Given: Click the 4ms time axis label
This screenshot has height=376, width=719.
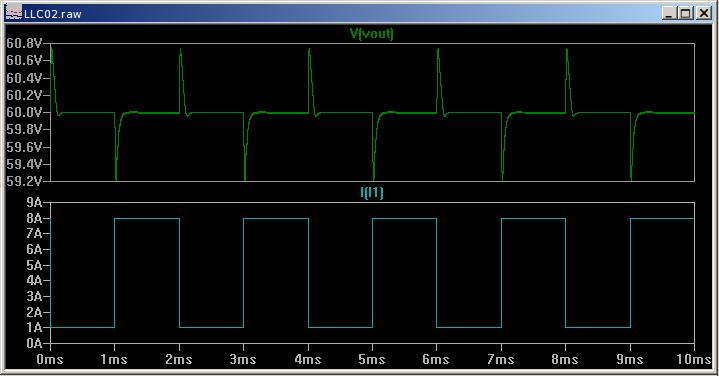Looking at the screenshot, I should (x=308, y=359).
